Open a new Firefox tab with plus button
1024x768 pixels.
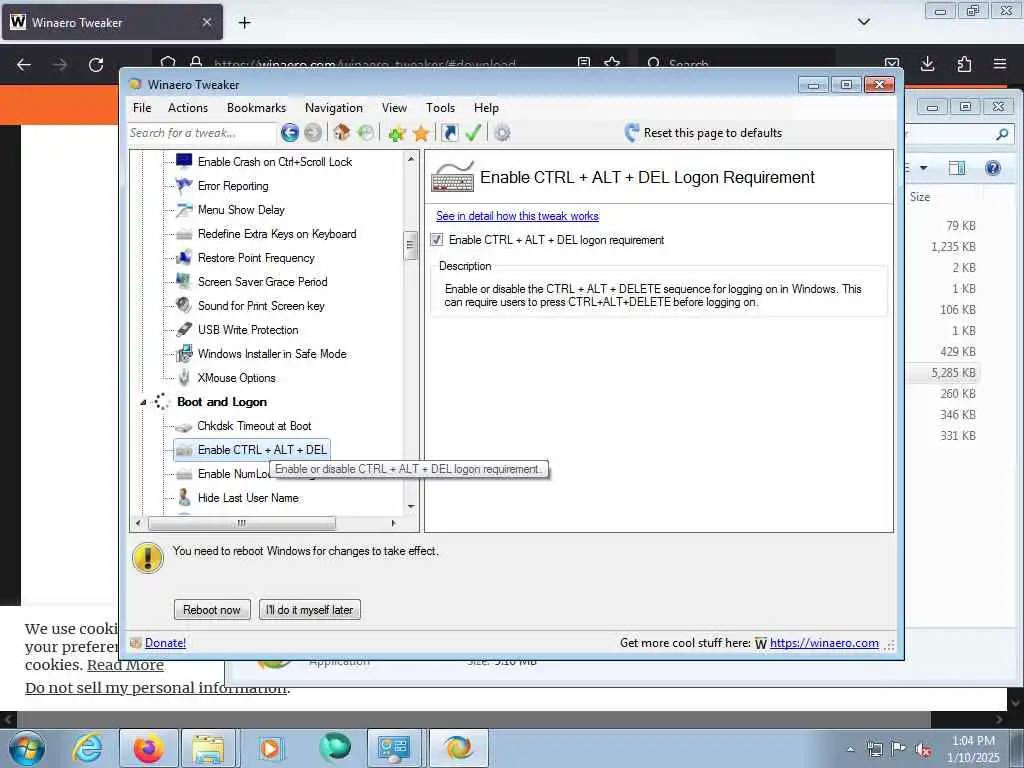point(244,22)
